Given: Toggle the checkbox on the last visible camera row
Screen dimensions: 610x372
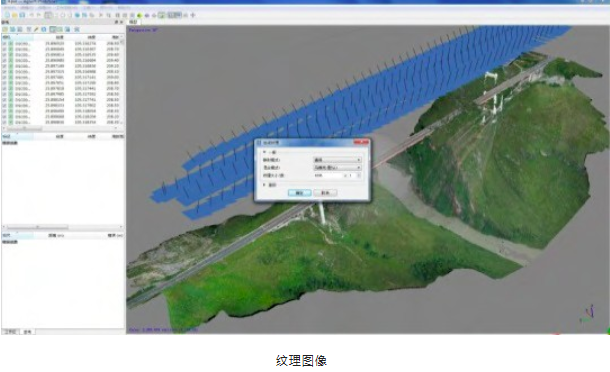Looking at the screenshot, I should click(x=5, y=122).
